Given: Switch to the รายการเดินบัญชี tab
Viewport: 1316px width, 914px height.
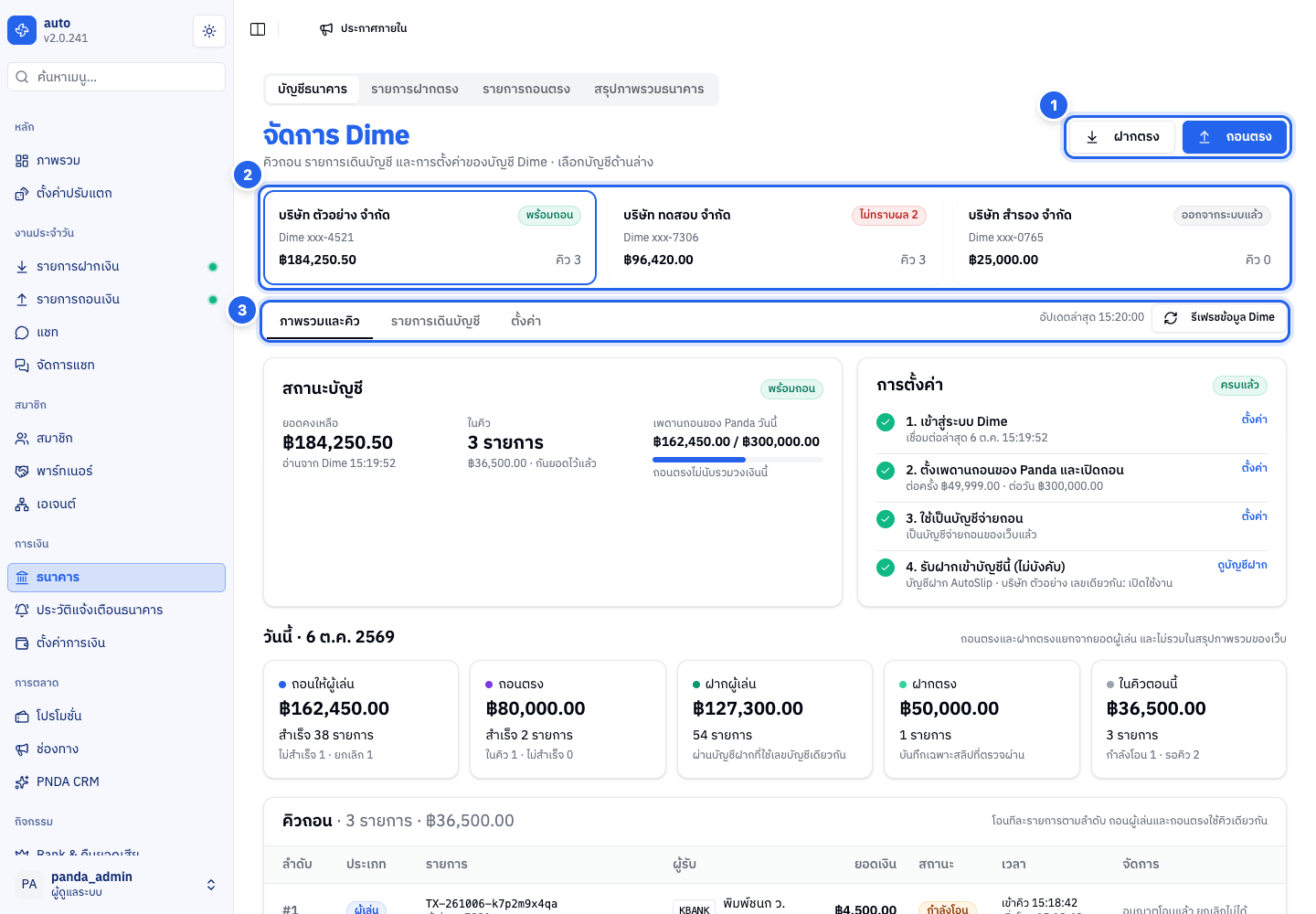Looking at the screenshot, I should click(435, 322).
